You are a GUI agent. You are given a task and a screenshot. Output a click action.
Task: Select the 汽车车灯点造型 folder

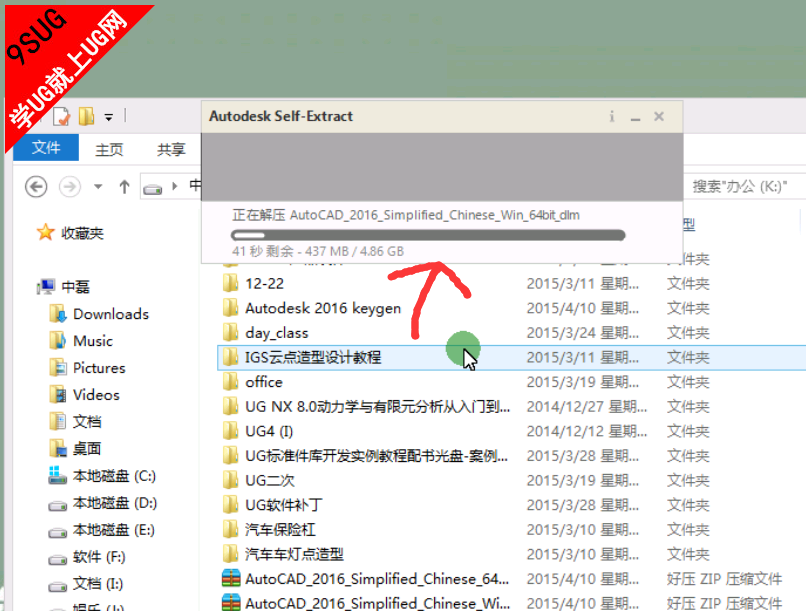(294, 554)
